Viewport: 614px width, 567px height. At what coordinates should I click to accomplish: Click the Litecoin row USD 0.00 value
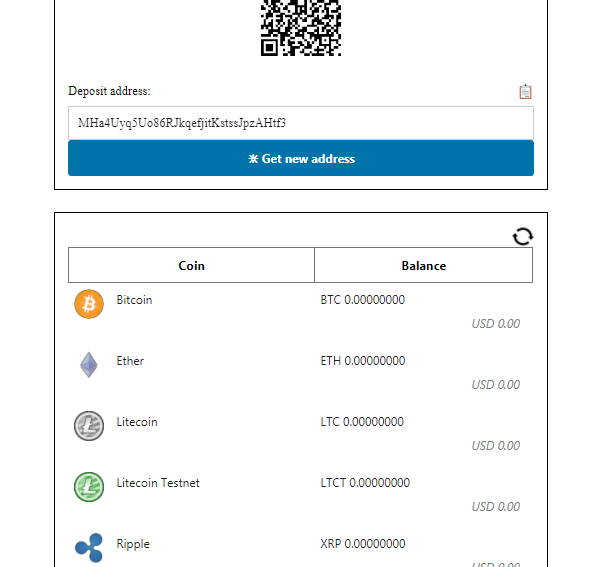[x=496, y=446]
